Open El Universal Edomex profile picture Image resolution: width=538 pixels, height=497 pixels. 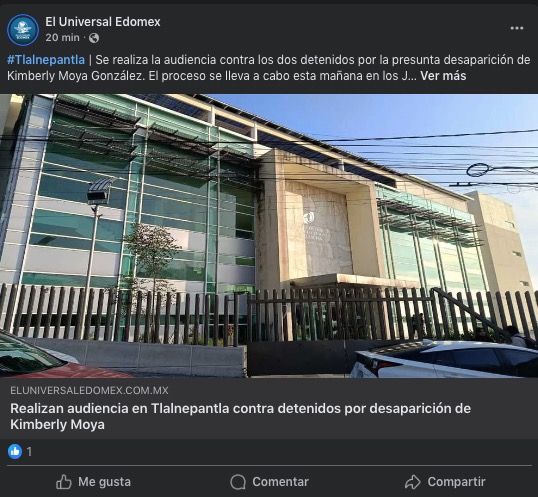click(23, 30)
